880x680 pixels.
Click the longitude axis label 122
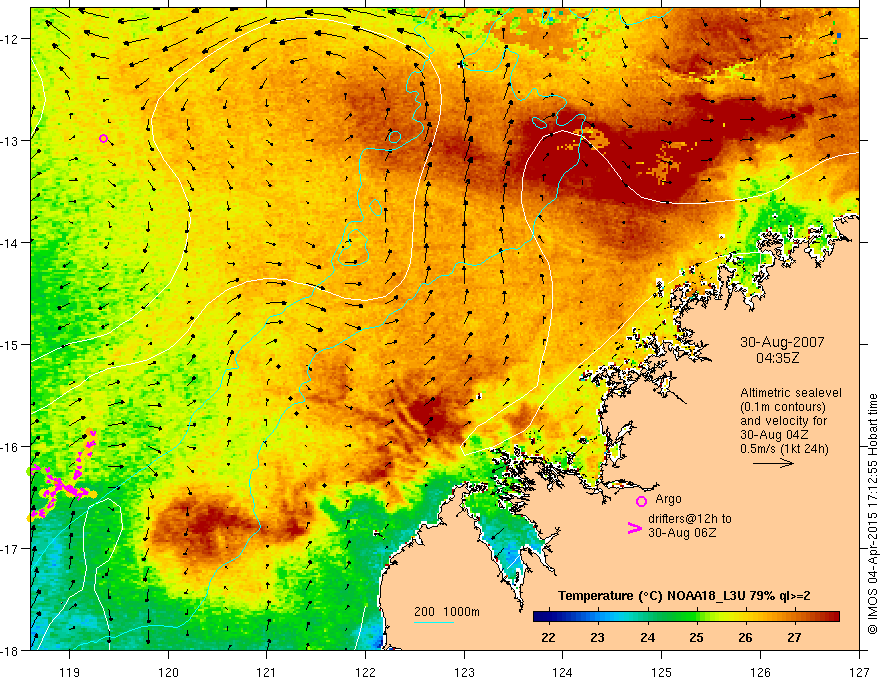tap(365, 672)
